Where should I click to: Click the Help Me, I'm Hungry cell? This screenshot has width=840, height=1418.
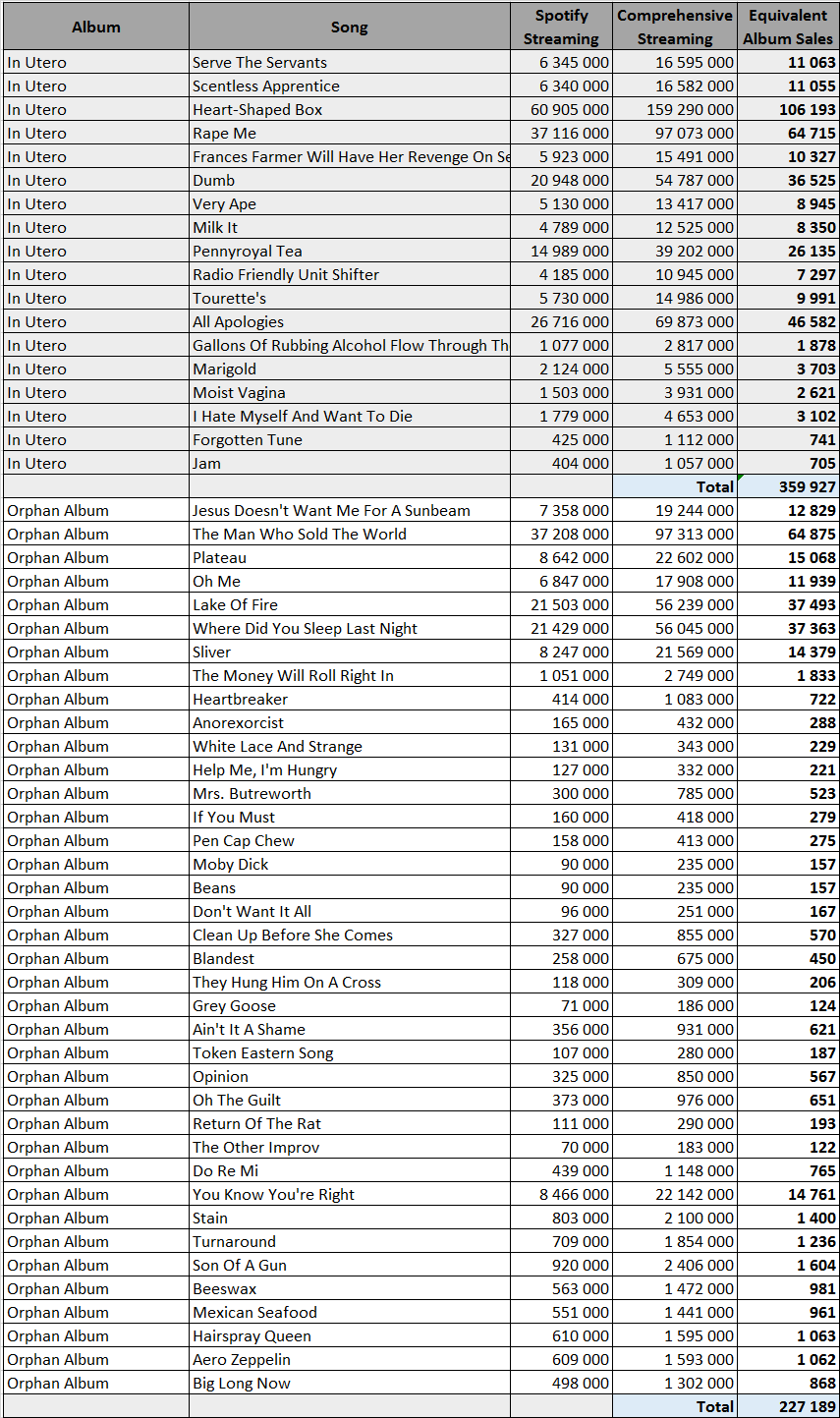coord(349,769)
